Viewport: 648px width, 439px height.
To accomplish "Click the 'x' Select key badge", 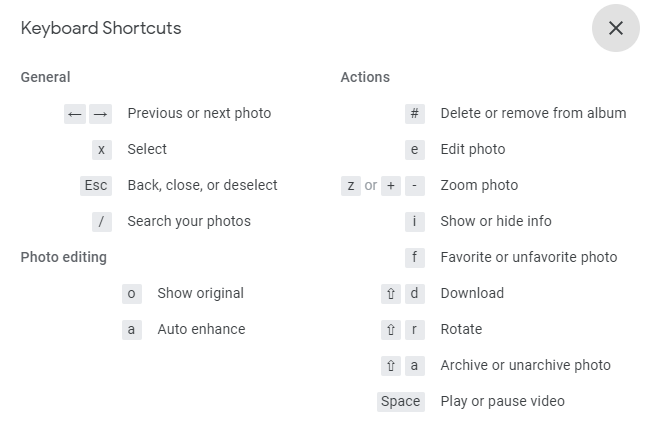I will pyautogui.click(x=101, y=149).
